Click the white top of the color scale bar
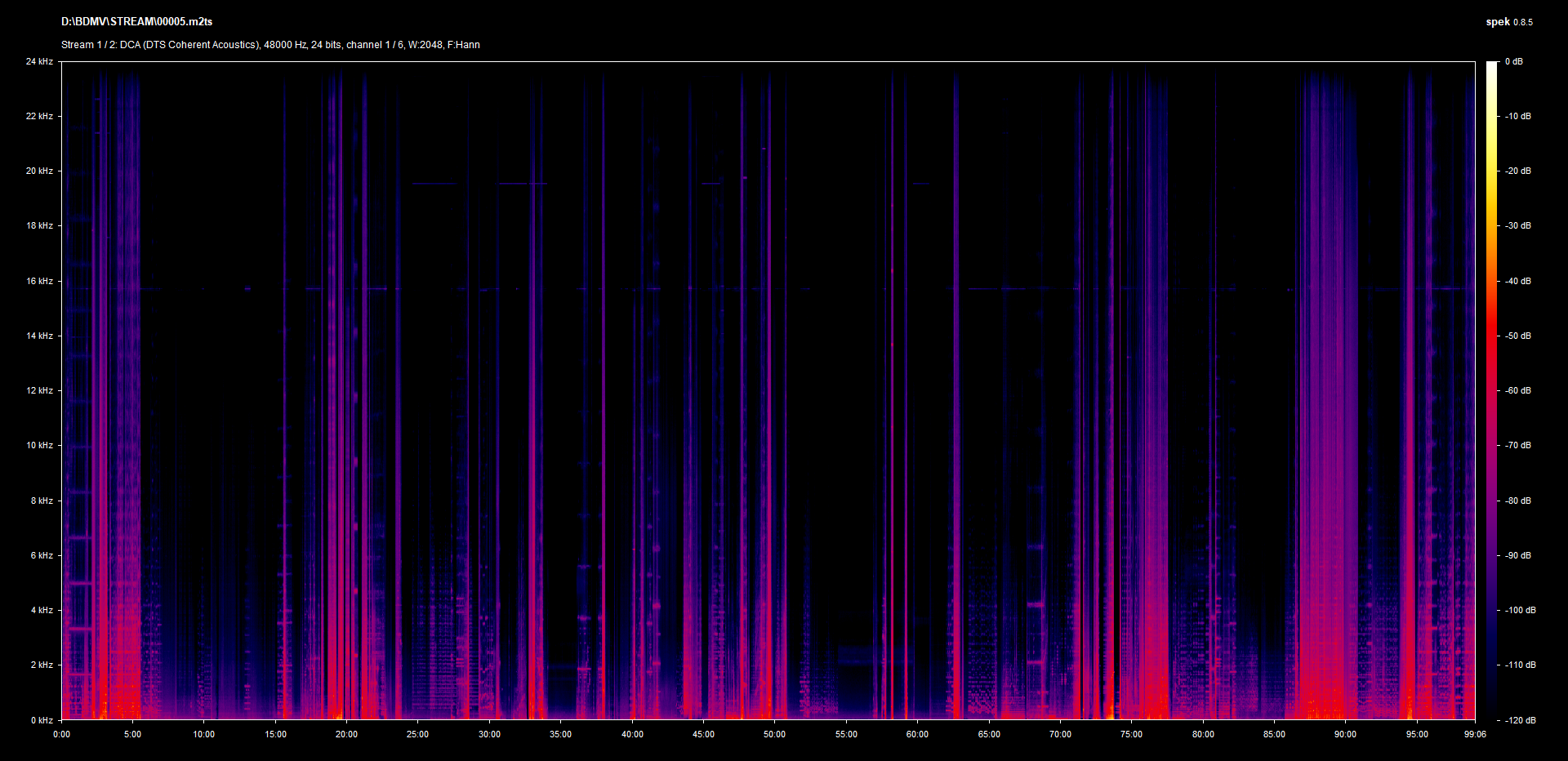 (x=1491, y=67)
